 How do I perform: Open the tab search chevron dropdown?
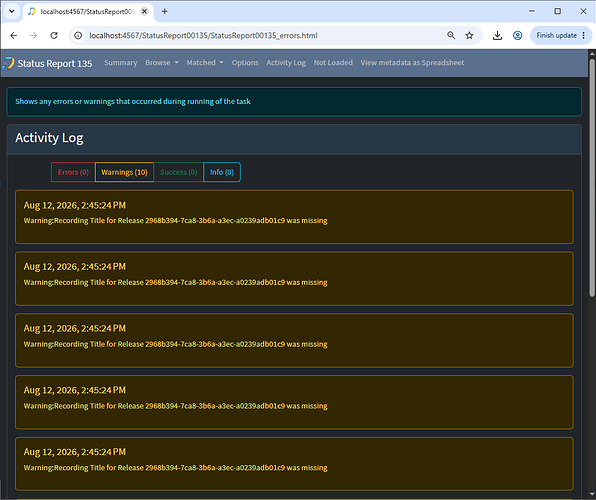12,11
